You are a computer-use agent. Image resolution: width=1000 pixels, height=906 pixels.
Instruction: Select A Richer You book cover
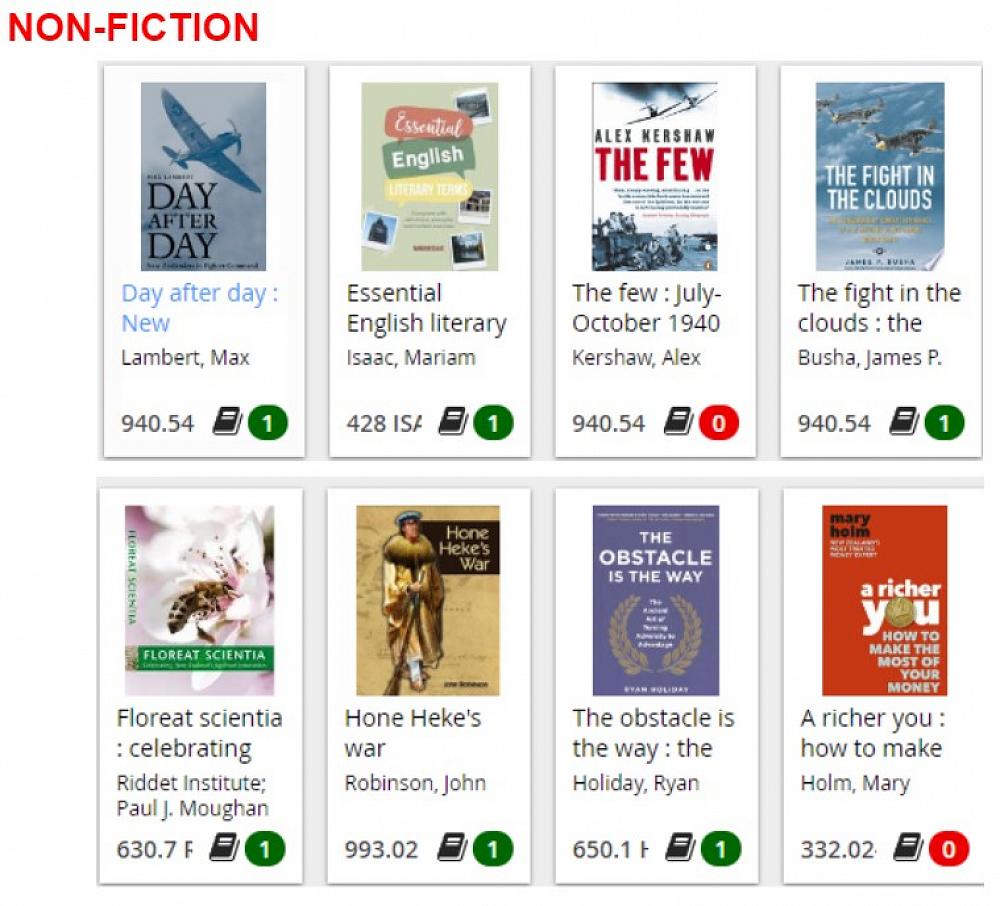(x=884, y=600)
